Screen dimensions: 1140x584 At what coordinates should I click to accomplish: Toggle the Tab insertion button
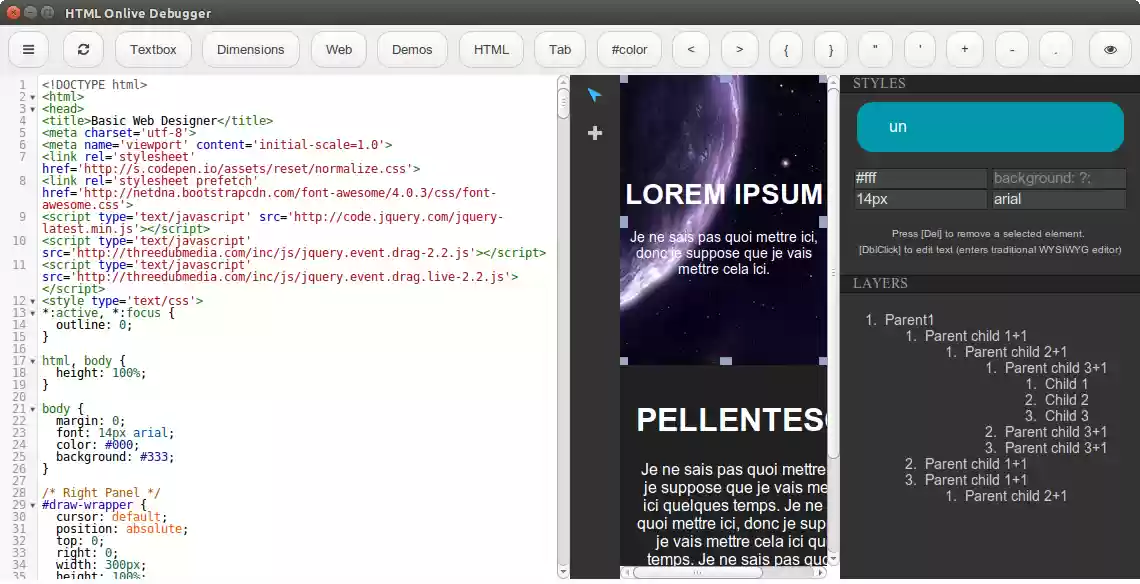tap(559, 49)
